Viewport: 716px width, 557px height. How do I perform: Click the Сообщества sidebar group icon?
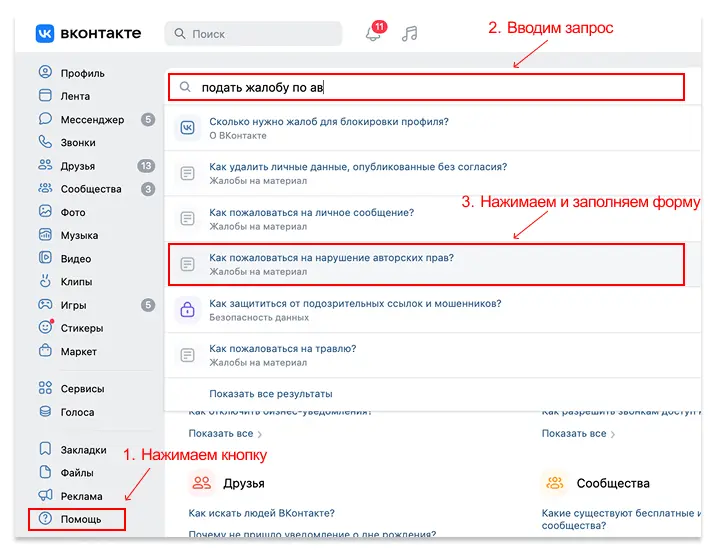tap(45, 188)
